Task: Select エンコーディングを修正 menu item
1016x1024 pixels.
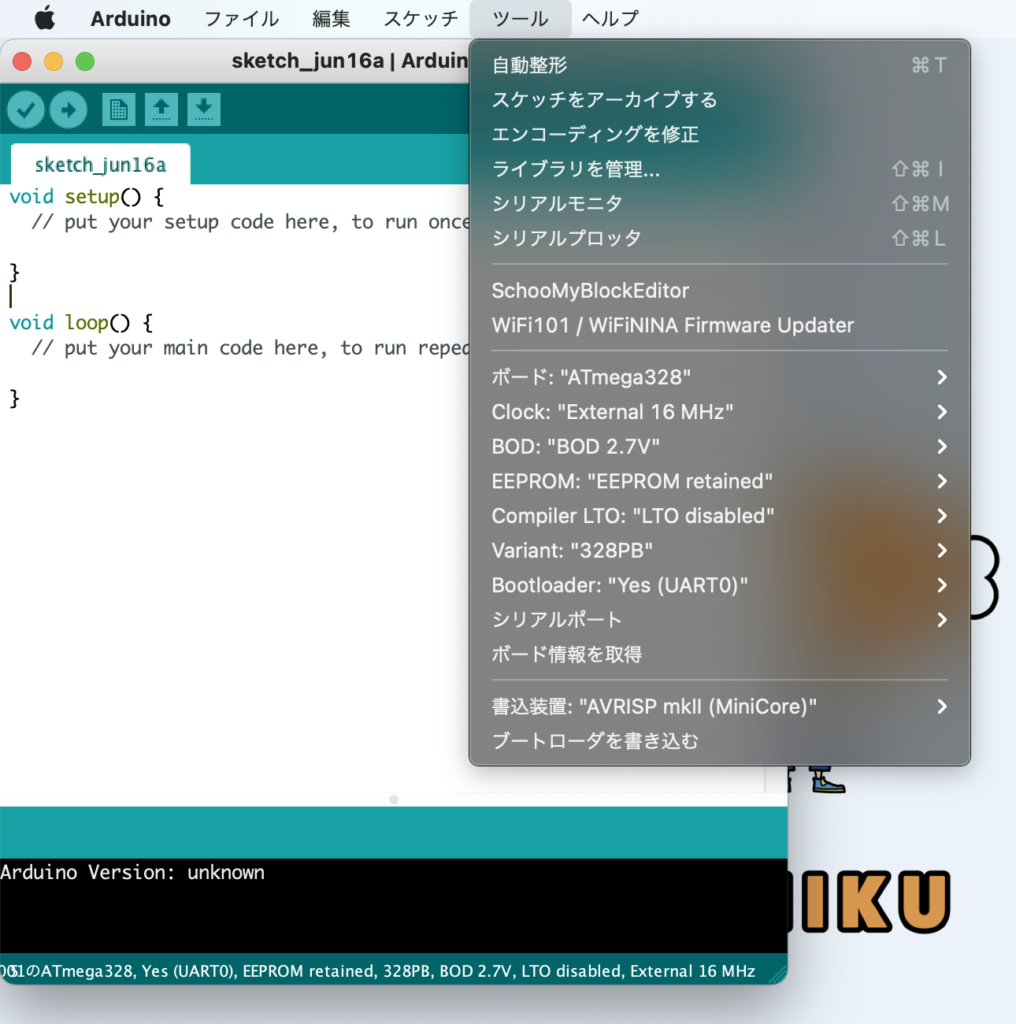Action: [x=720, y=134]
